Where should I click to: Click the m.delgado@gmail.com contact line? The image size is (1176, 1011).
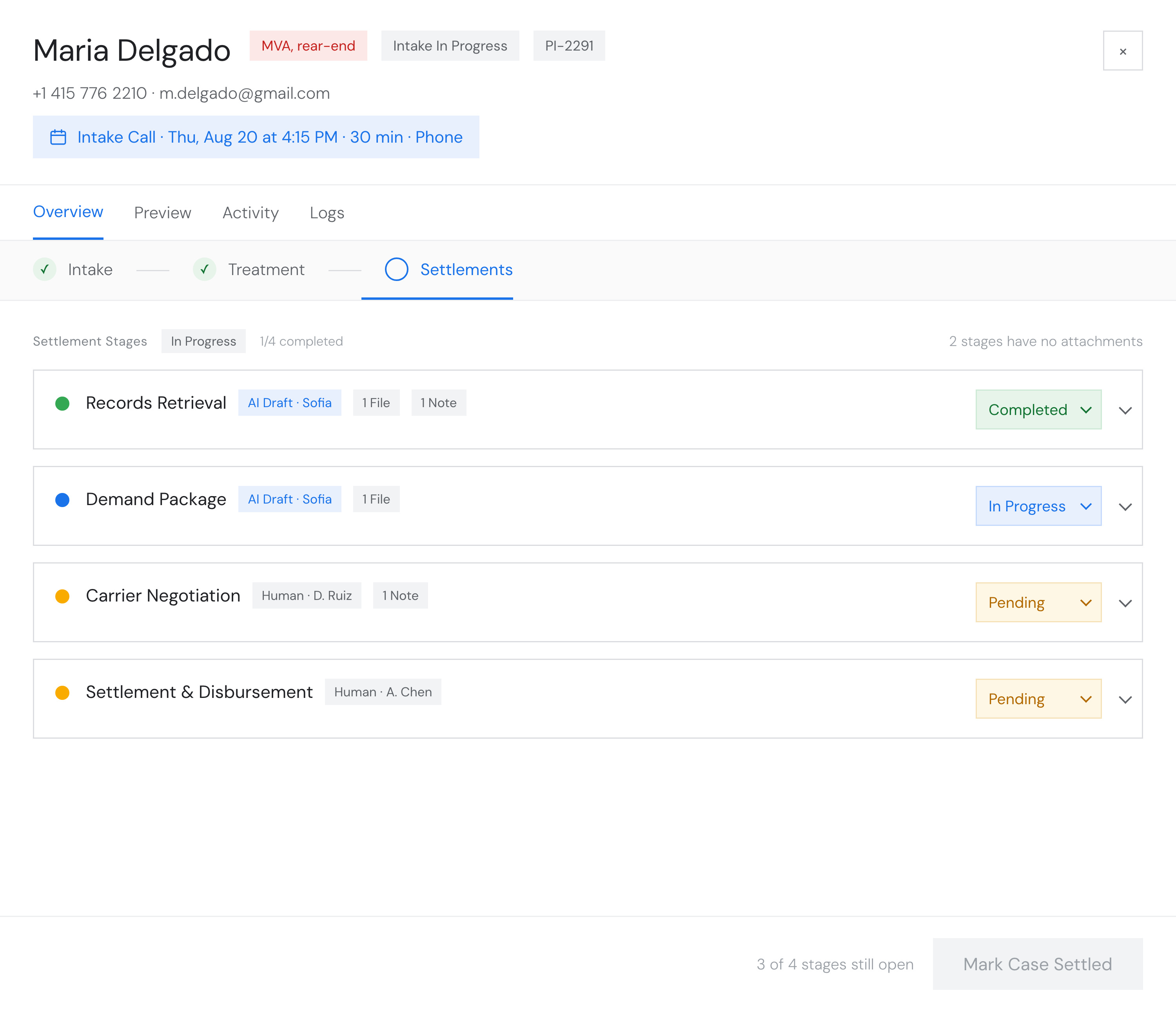pos(245,93)
